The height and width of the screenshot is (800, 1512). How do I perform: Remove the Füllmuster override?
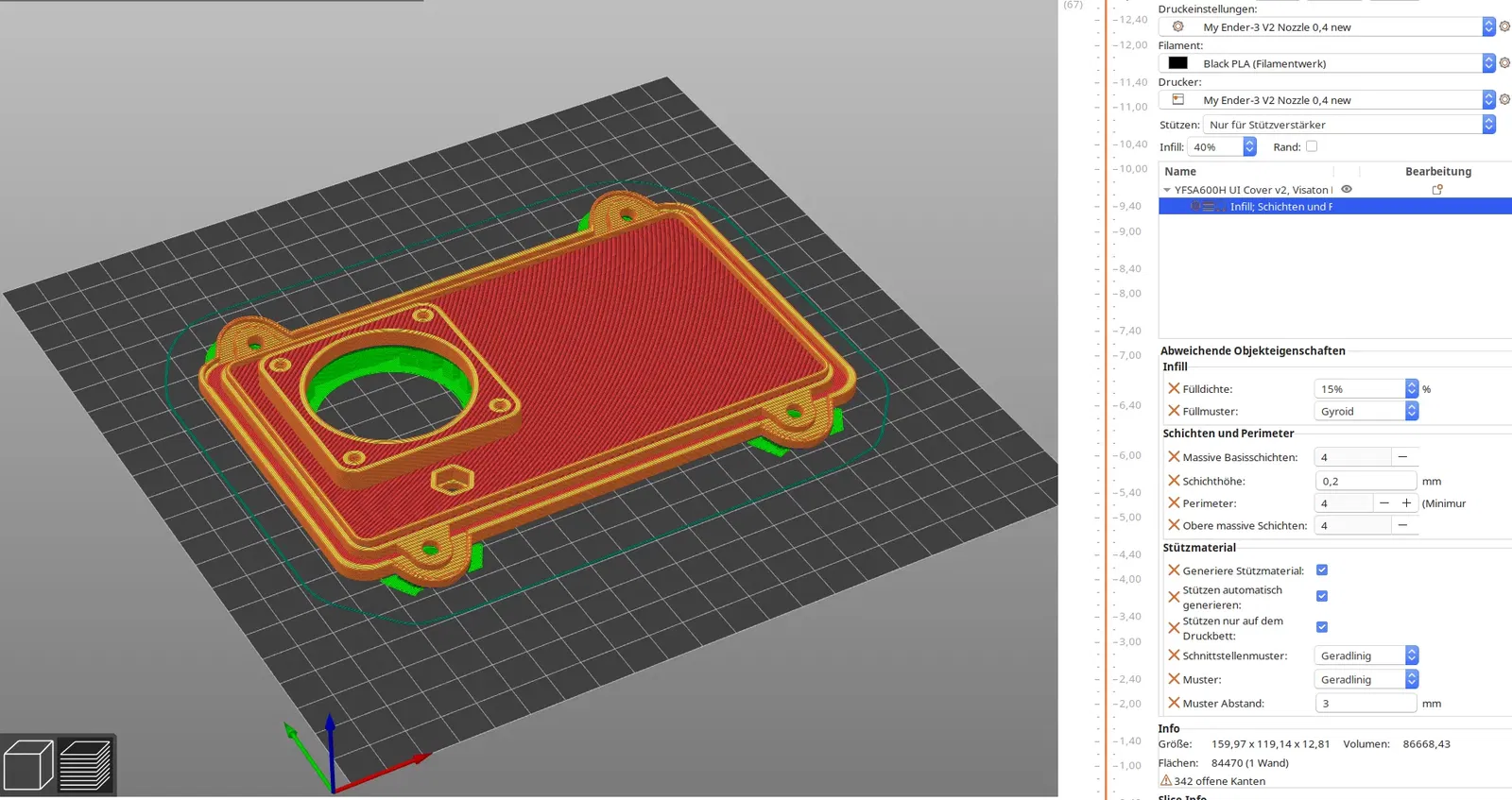coord(1174,411)
